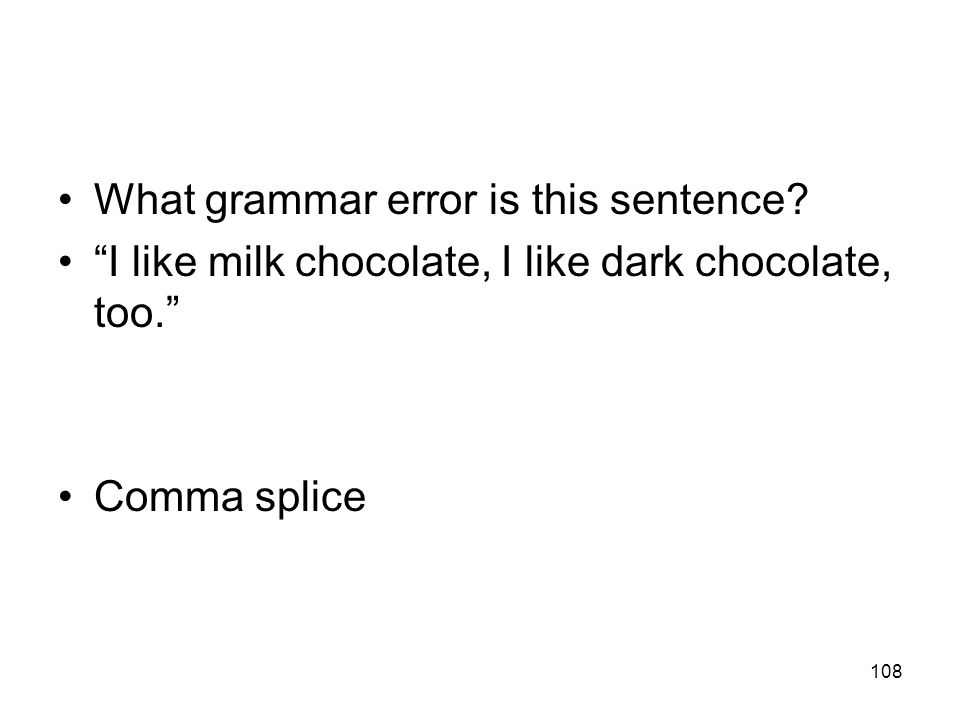Click the word "dark" in the quote
The width and height of the screenshot is (960, 720).
642,262
